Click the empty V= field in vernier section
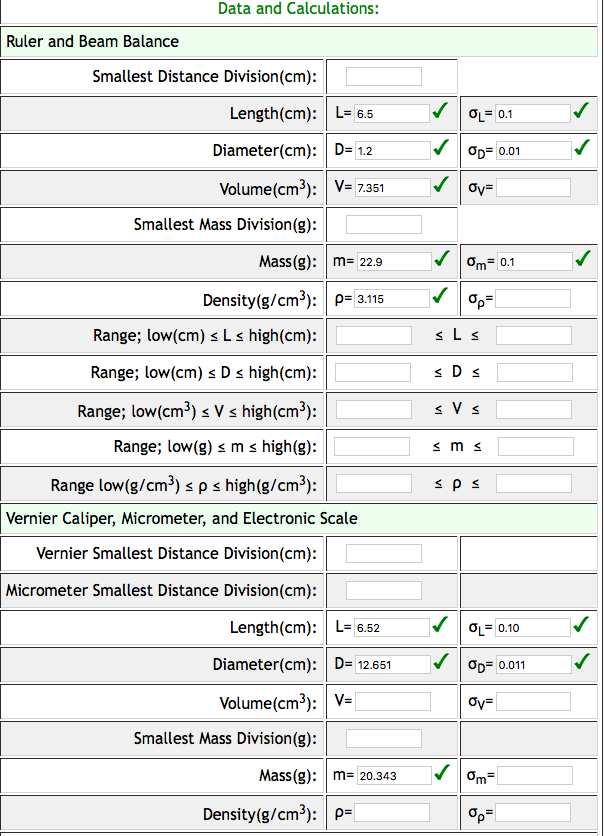This screenshot has width=604, height=836. click(x=393, y=700)
